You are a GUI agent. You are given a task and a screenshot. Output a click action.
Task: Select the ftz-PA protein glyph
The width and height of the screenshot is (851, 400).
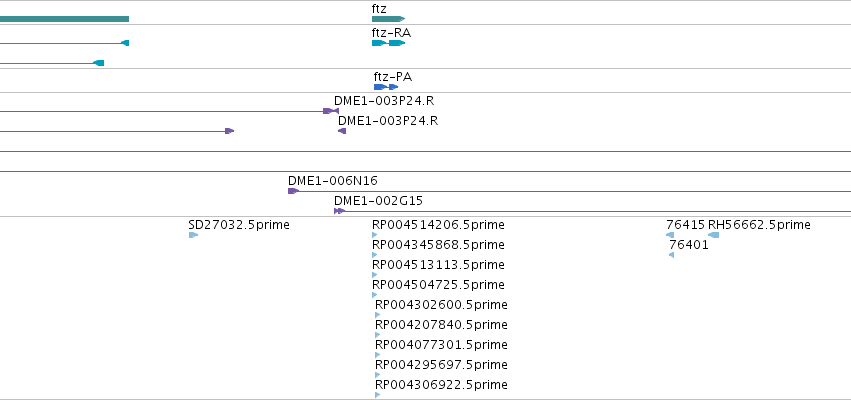click(x=386, y=87)
